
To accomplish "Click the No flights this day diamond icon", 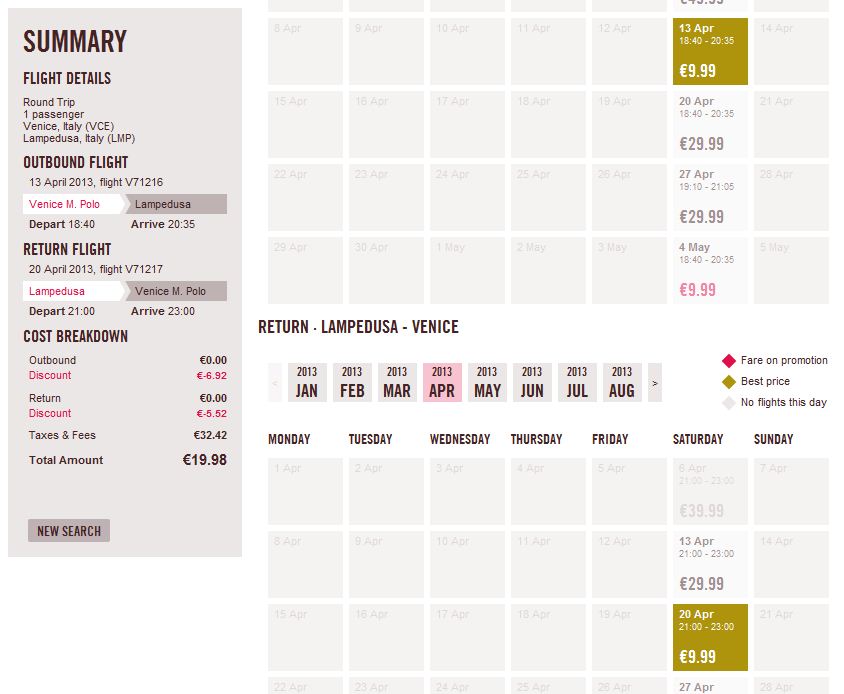I will pos(729,403).
